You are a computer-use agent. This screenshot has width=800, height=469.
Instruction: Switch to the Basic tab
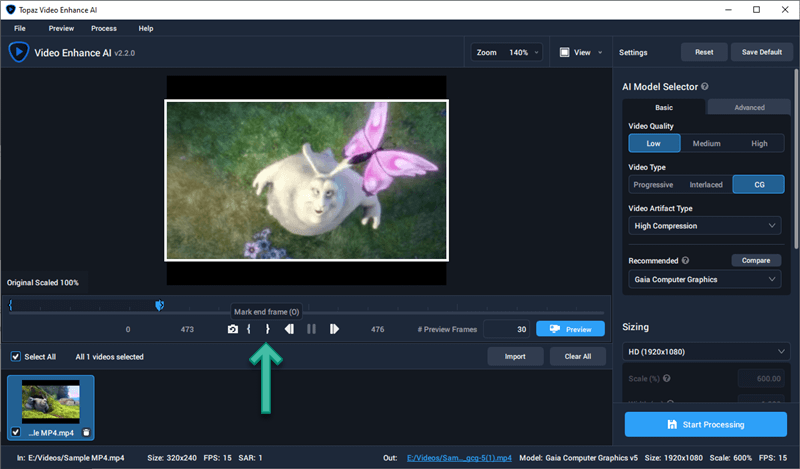664,107
